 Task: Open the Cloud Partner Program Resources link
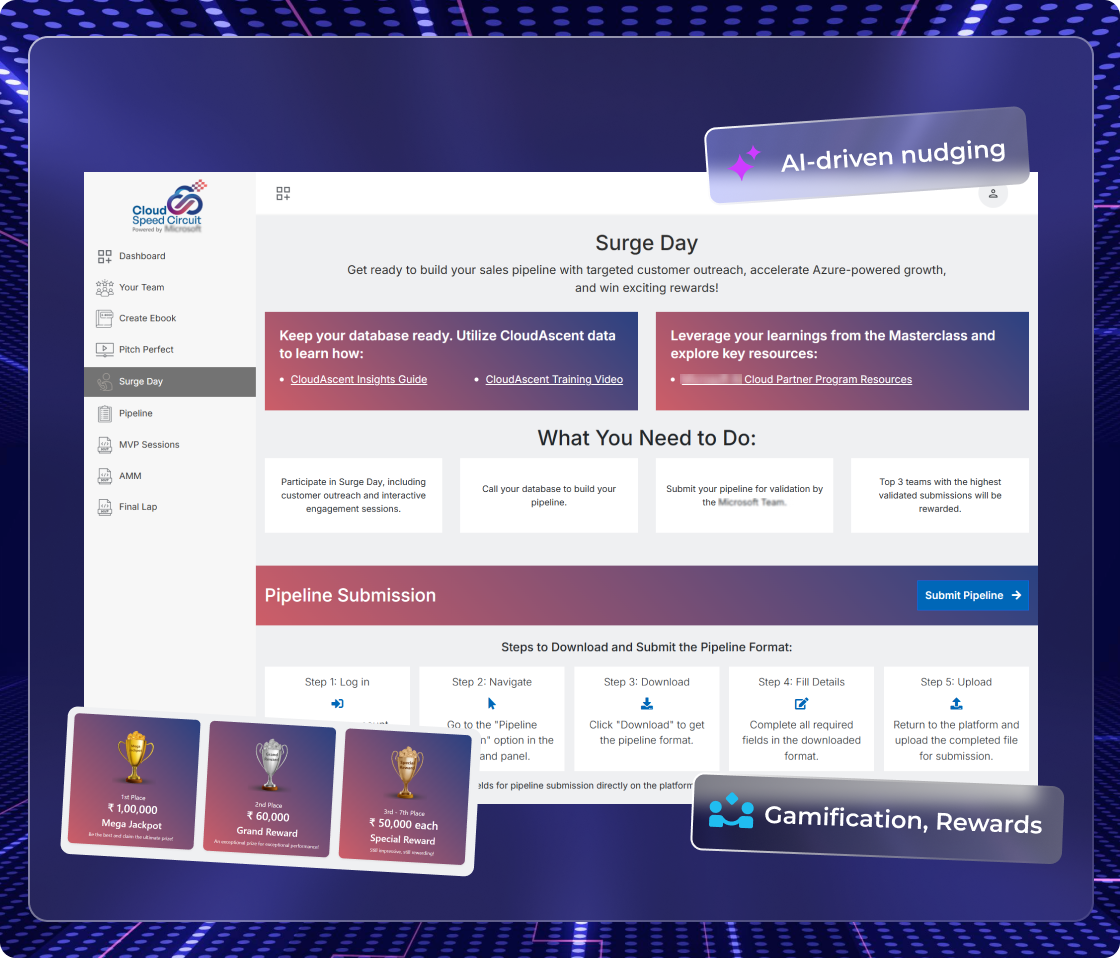(827, 380)
